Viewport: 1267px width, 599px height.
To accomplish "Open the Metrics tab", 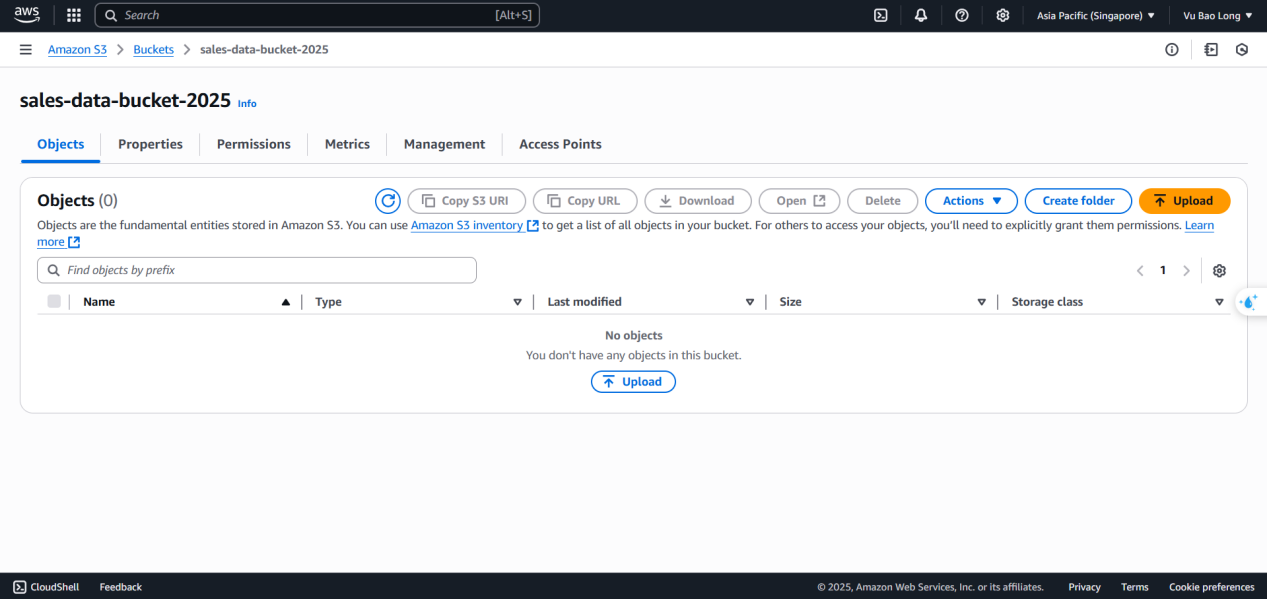I will [347, 144].
